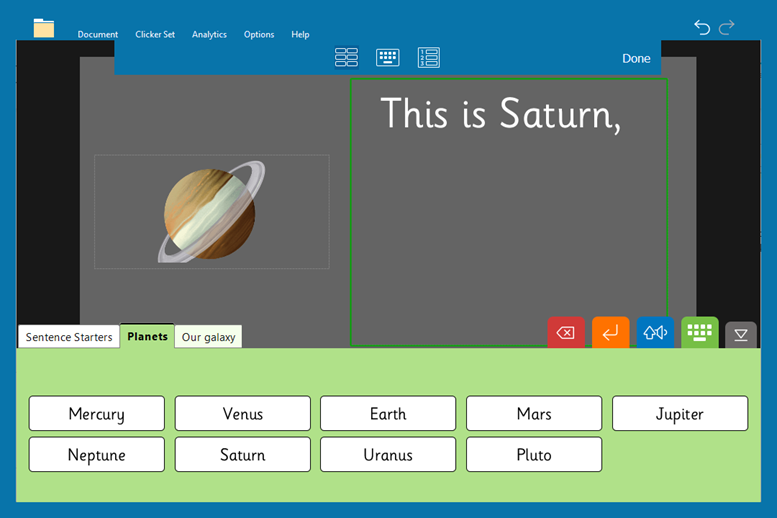777x518 pixels.
Task: Click the undo arrow icon
Action: (x=702, y=28)
